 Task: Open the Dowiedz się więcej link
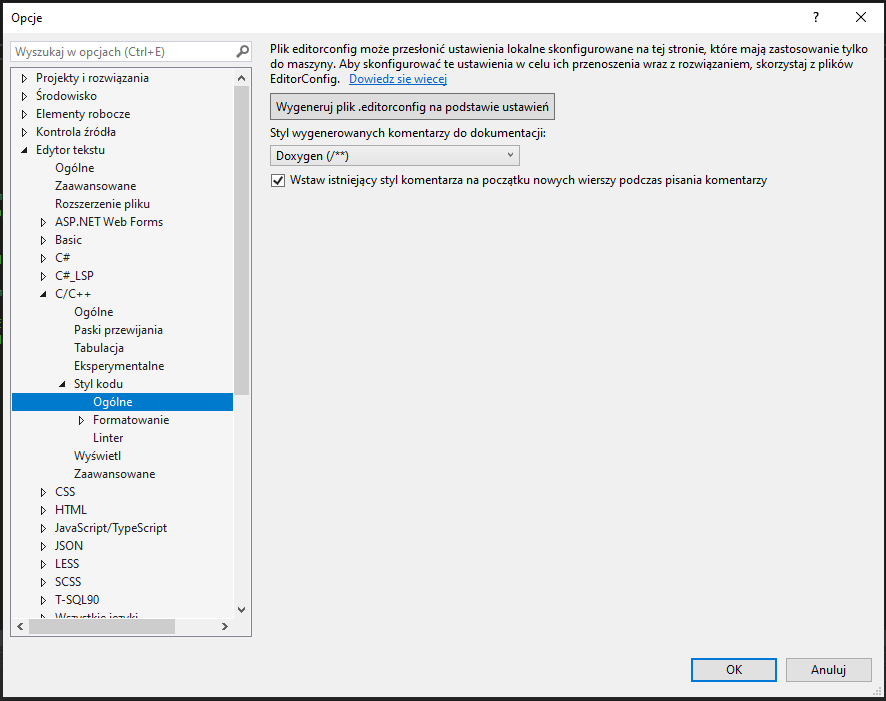pyautogui.click(x=397, y=79)
